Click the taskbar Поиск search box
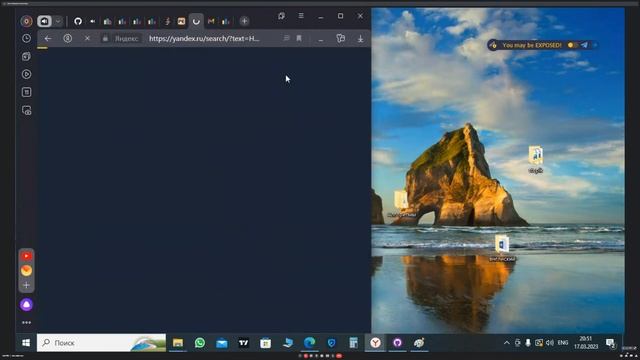Screen dimensions: 640x360 [x=101, y=343]
